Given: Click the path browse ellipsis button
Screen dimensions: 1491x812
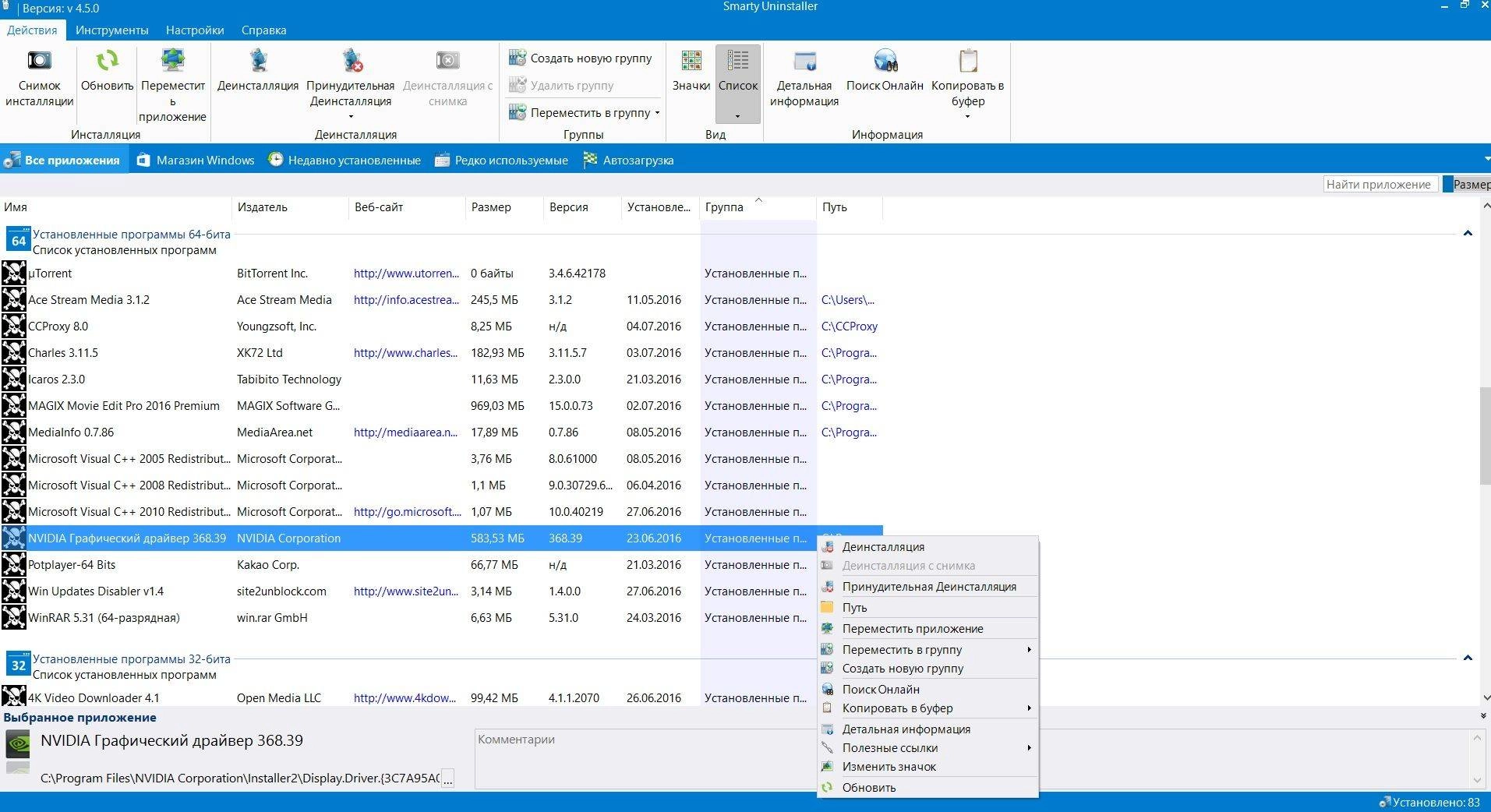Looking at the screenshot, I should 447,778.
